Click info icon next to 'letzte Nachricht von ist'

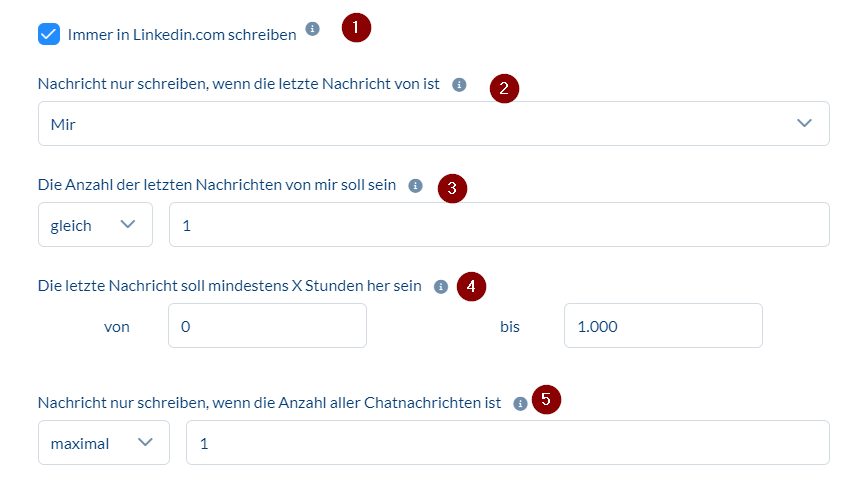(459, 85)
